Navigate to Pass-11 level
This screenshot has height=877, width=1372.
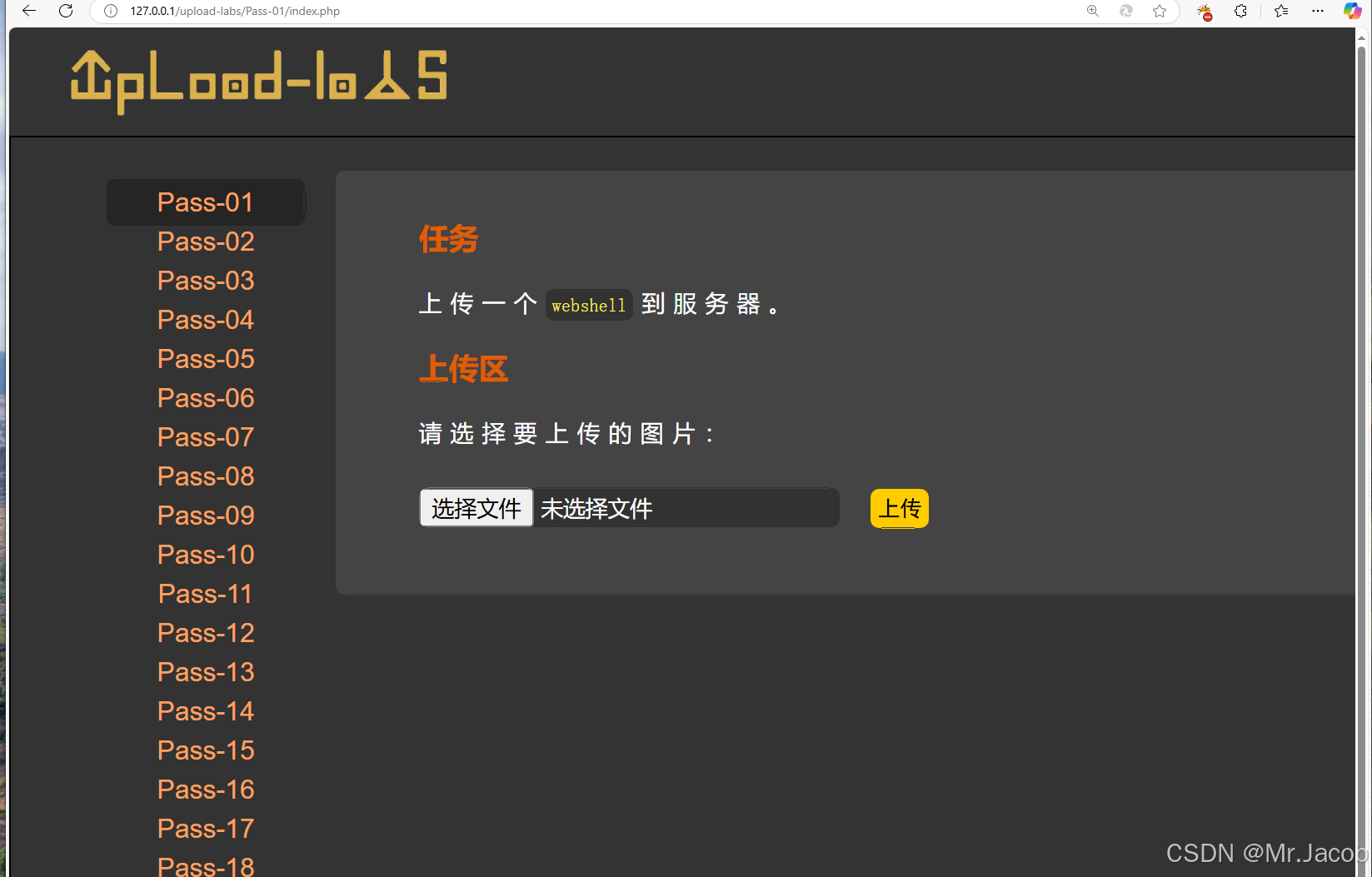tap(206, 594)
